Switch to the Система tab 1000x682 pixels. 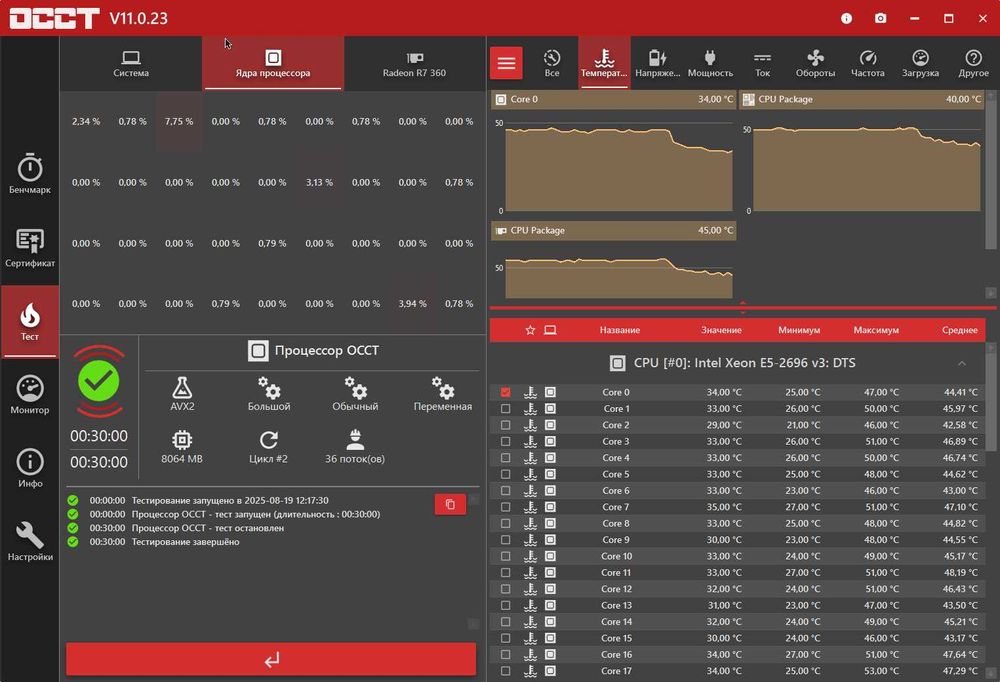click(x=131, y=63)
